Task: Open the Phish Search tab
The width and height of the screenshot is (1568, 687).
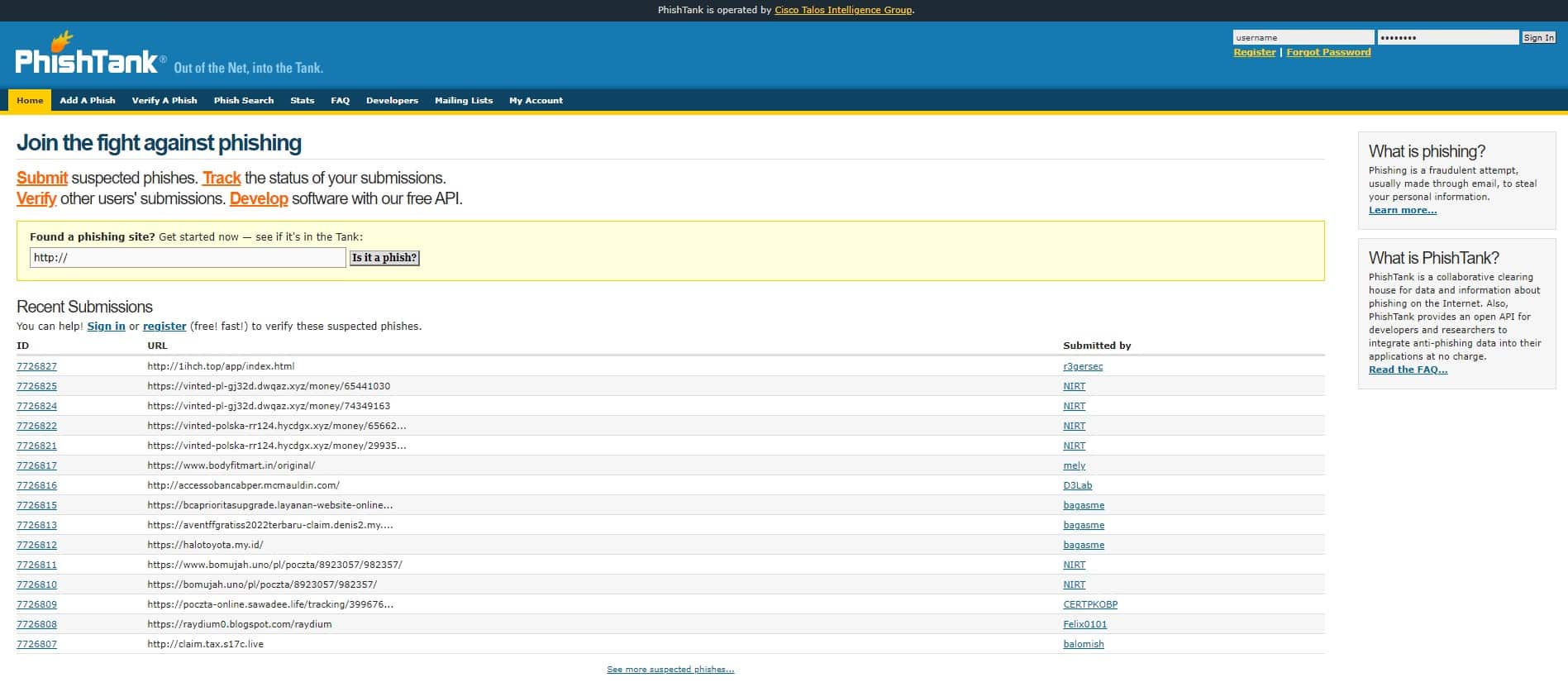Action: tap(243, 100)
